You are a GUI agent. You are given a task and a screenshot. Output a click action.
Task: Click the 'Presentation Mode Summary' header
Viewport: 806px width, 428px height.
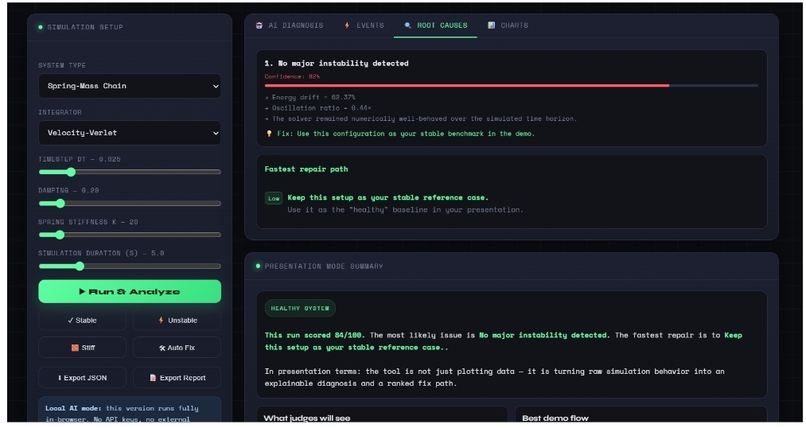coord(324,266)
